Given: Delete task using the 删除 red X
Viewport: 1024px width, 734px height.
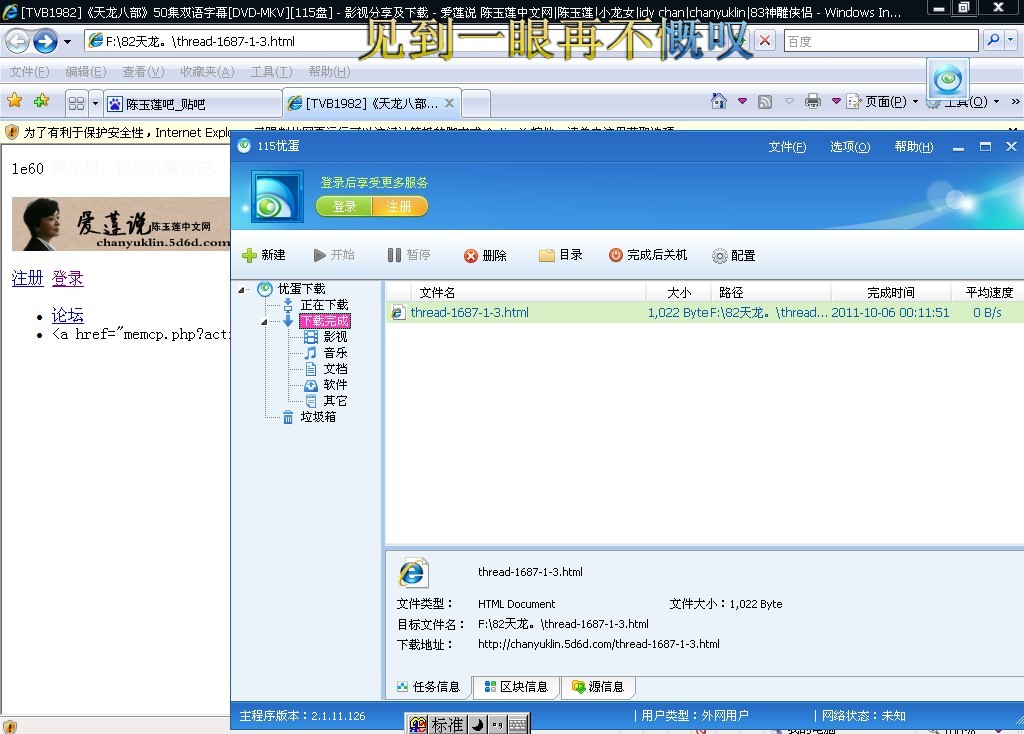Looking at the screenshot, I should [x=485, y=255].
